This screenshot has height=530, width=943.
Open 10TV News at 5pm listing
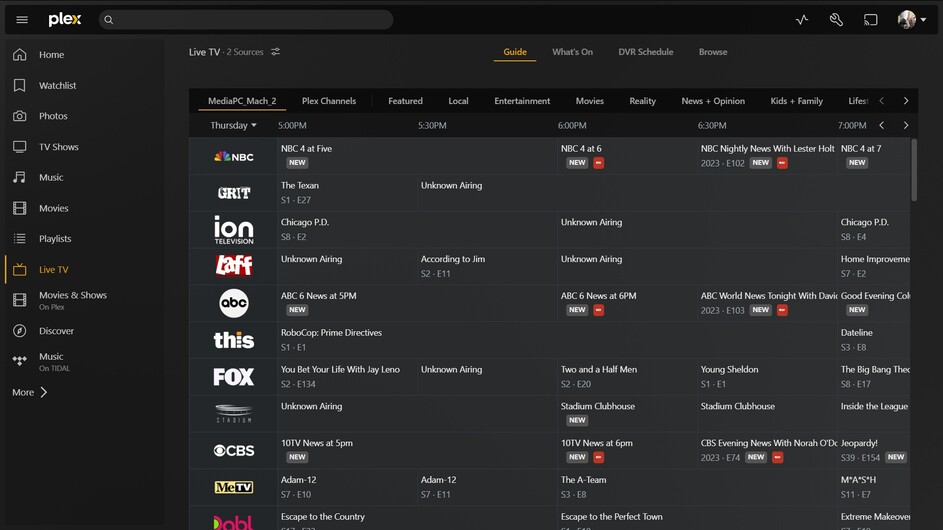pyautogui.click(x=417, y=450)
